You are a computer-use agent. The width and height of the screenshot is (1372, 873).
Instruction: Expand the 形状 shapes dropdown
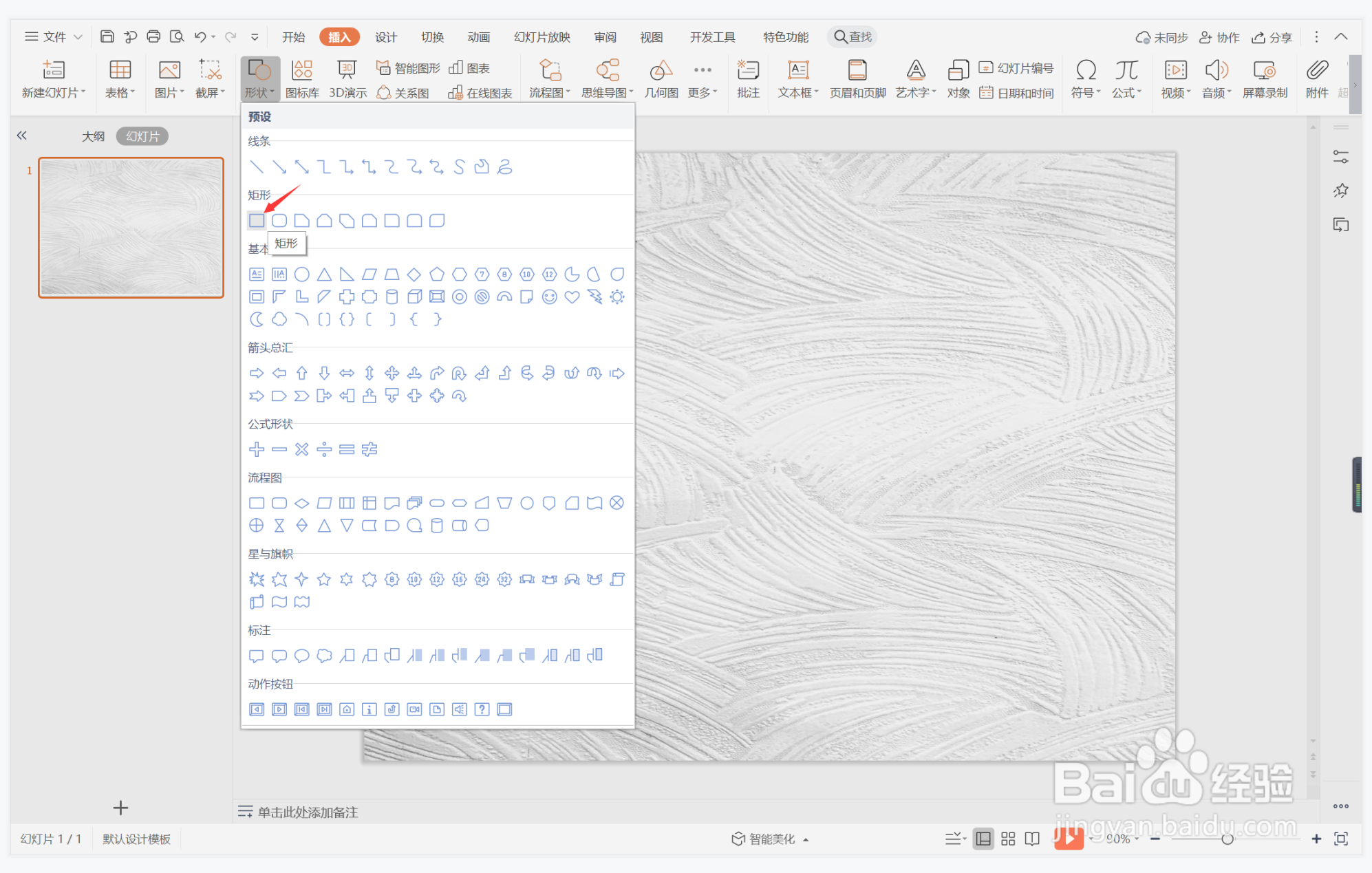click(259, 93)
